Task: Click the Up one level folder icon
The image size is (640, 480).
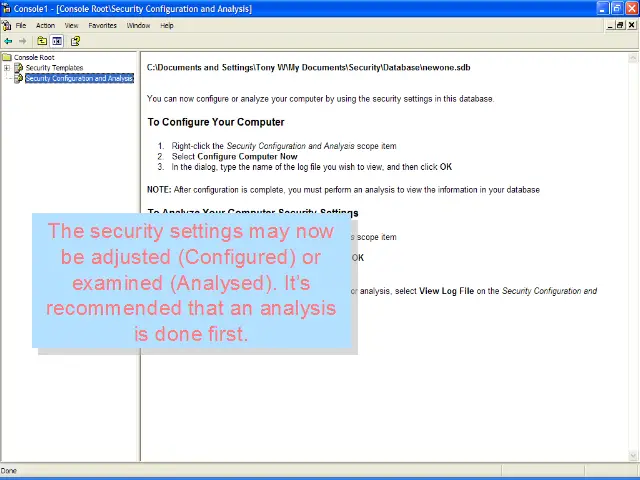Action: coord(42,41)
